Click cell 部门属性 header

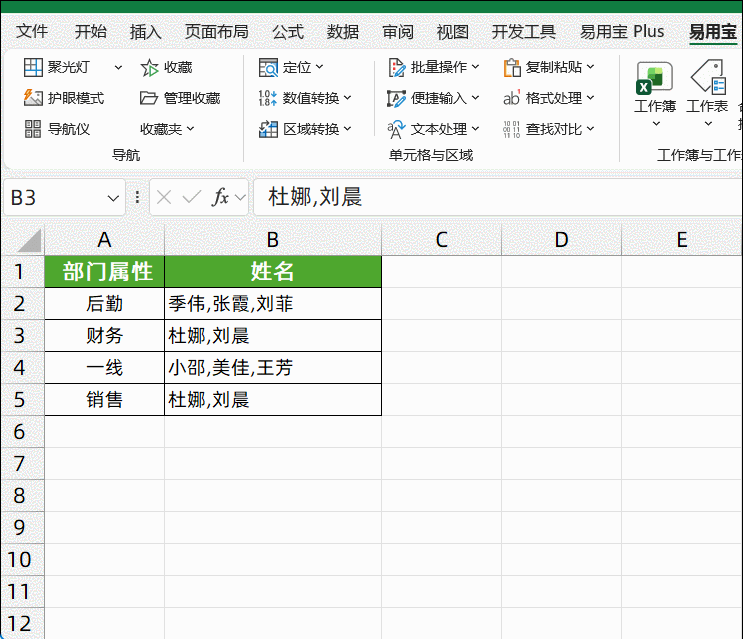point(104,272)
